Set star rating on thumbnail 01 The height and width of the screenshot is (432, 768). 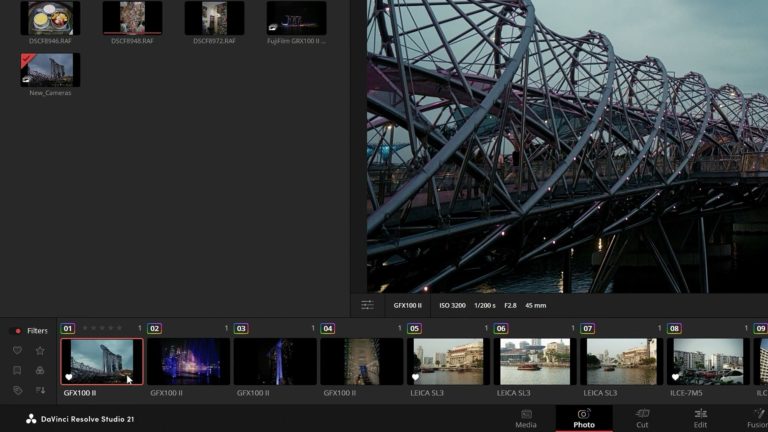(102, 328)
